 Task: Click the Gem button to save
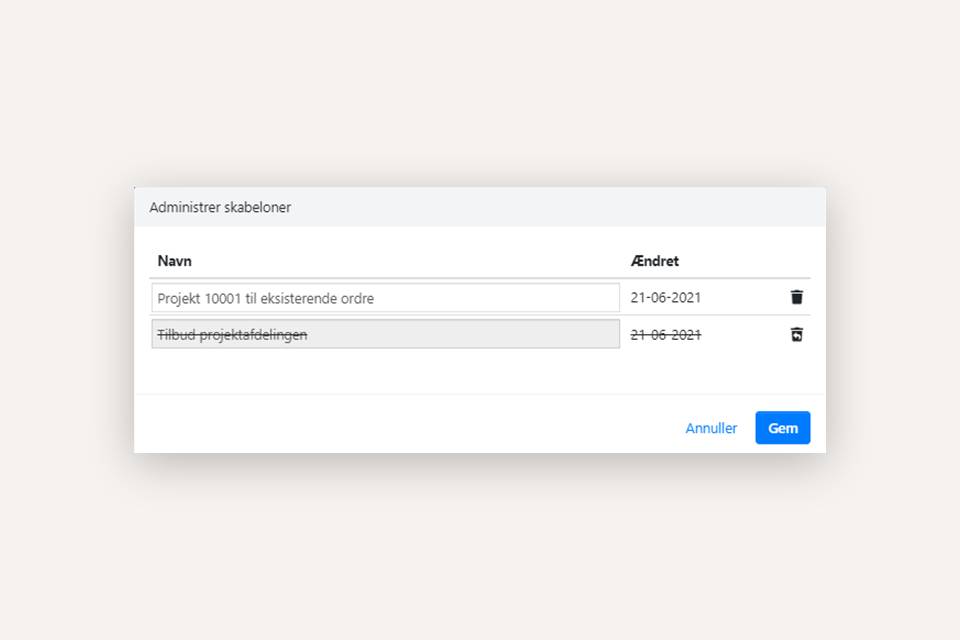(782, 428)
